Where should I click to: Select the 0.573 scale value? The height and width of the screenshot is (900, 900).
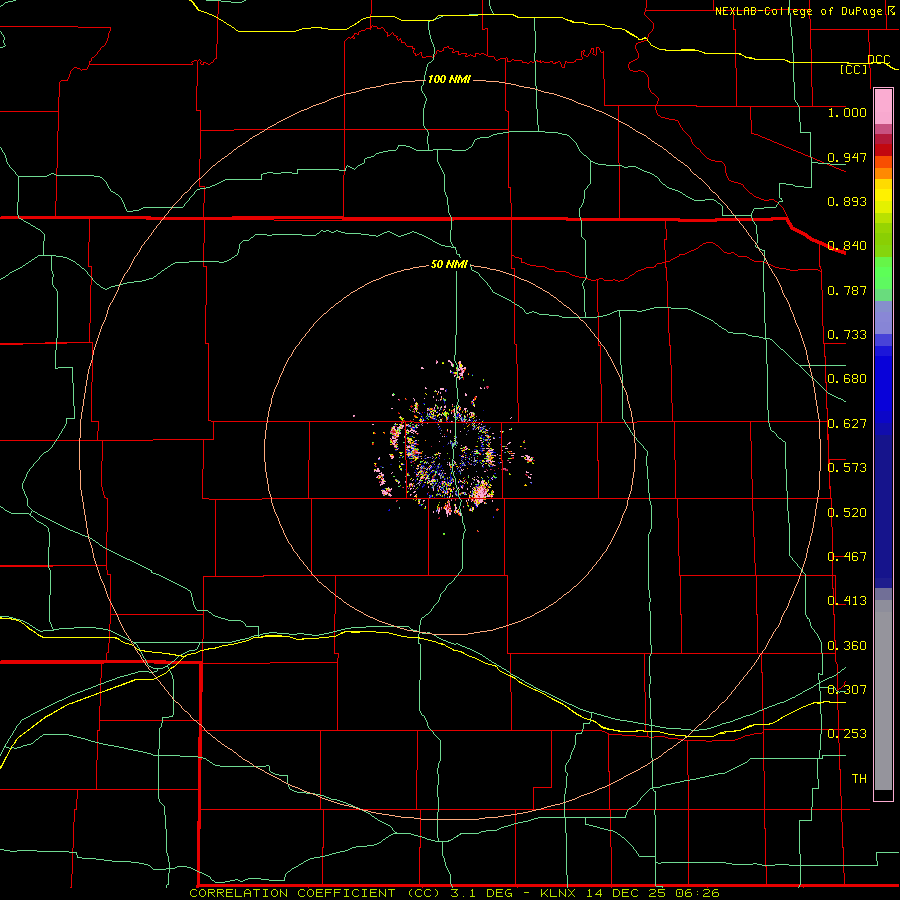coord(847,468)
